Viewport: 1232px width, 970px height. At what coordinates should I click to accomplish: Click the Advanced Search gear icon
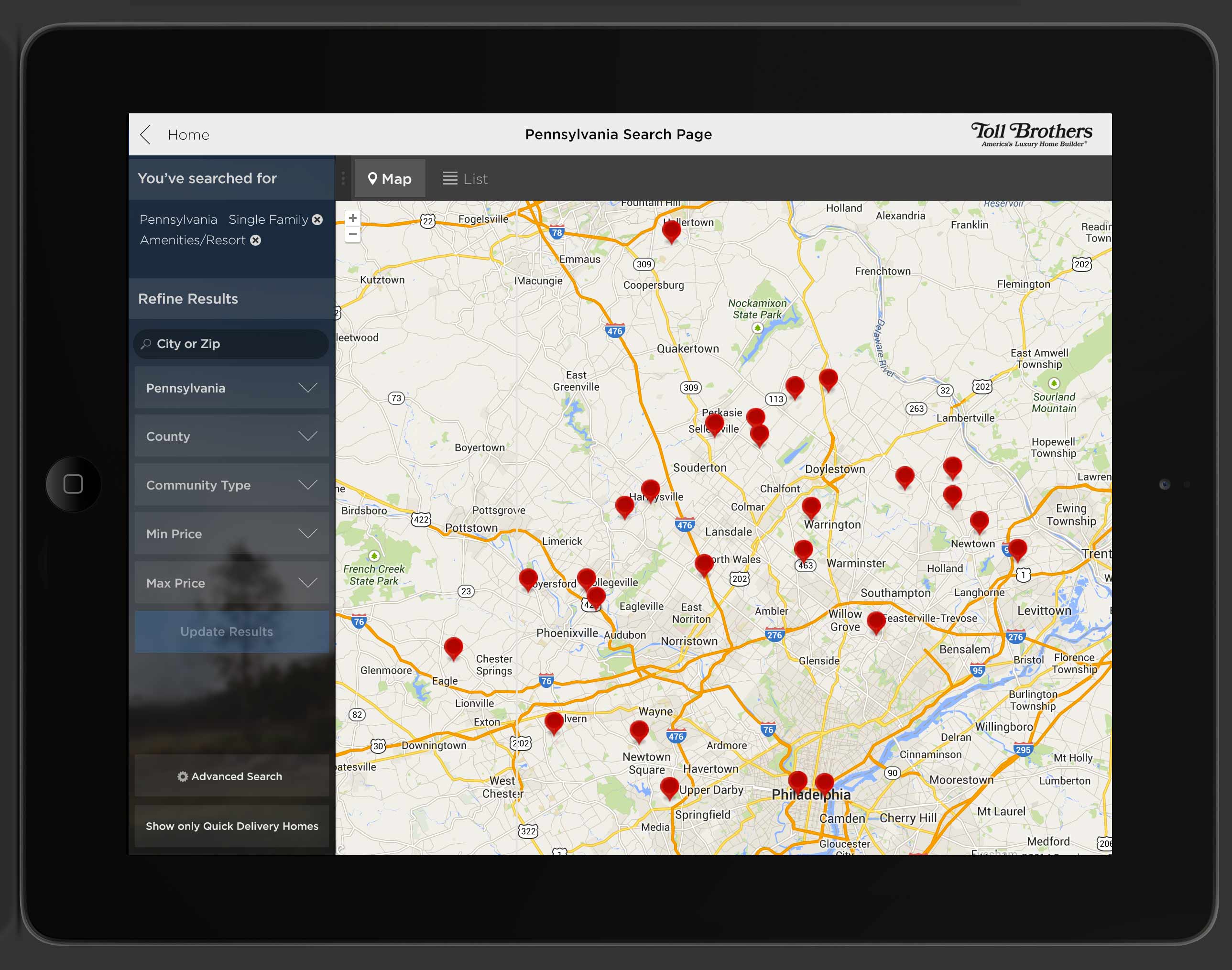[183, 776]
